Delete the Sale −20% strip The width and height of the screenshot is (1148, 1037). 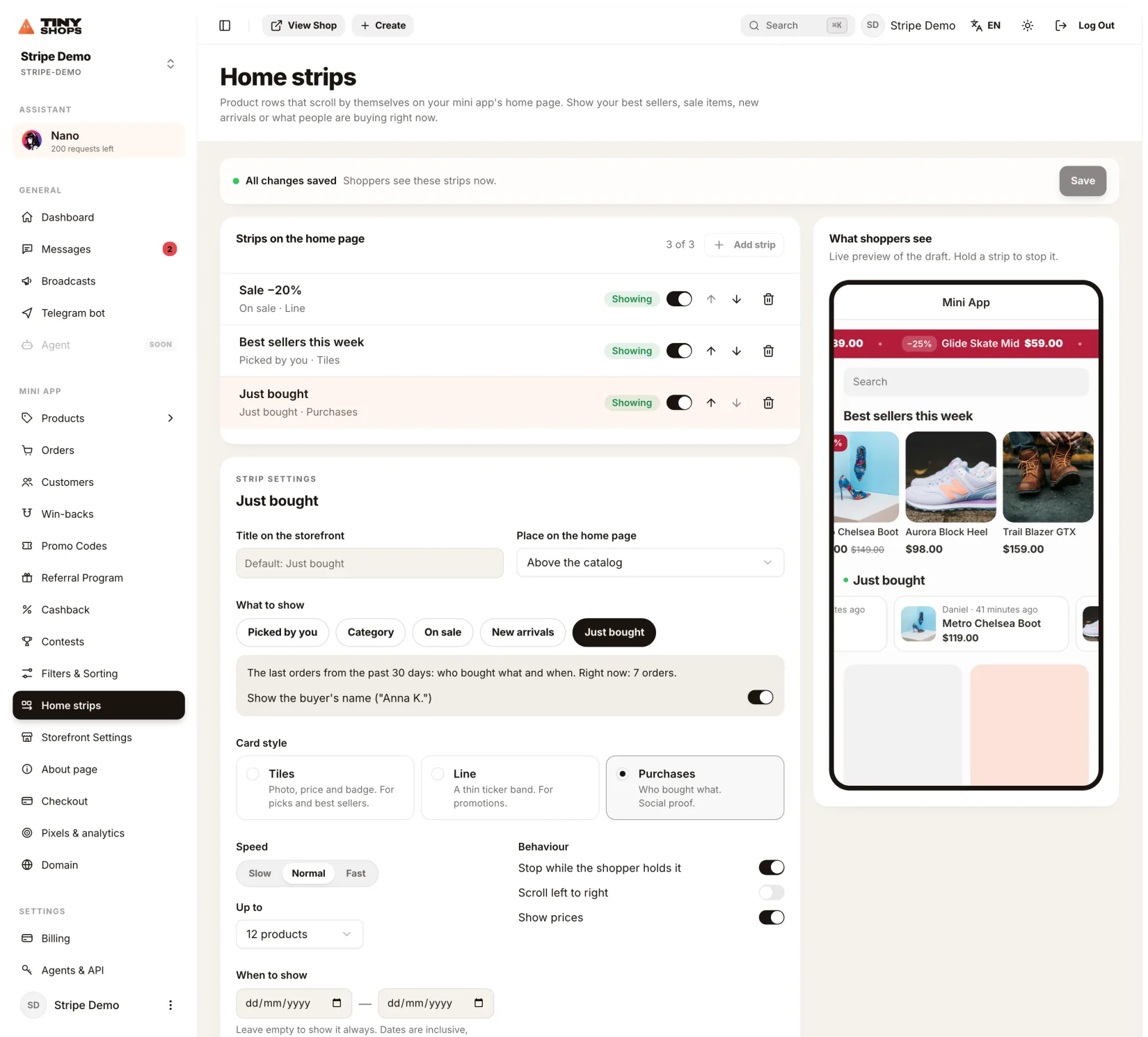tap(768, 299)
